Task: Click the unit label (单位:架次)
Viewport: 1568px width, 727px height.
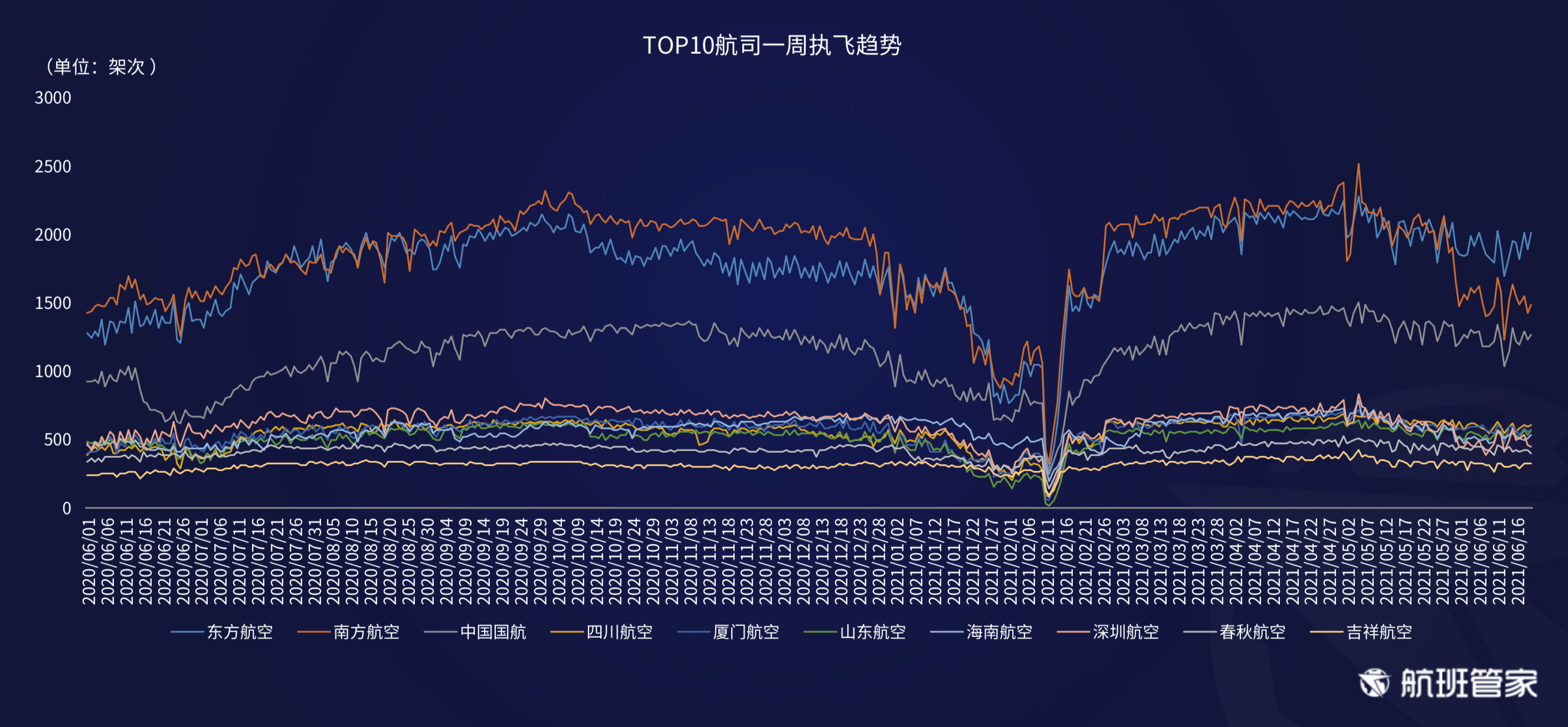Action: pyautogui.click(x=101, y=66)
